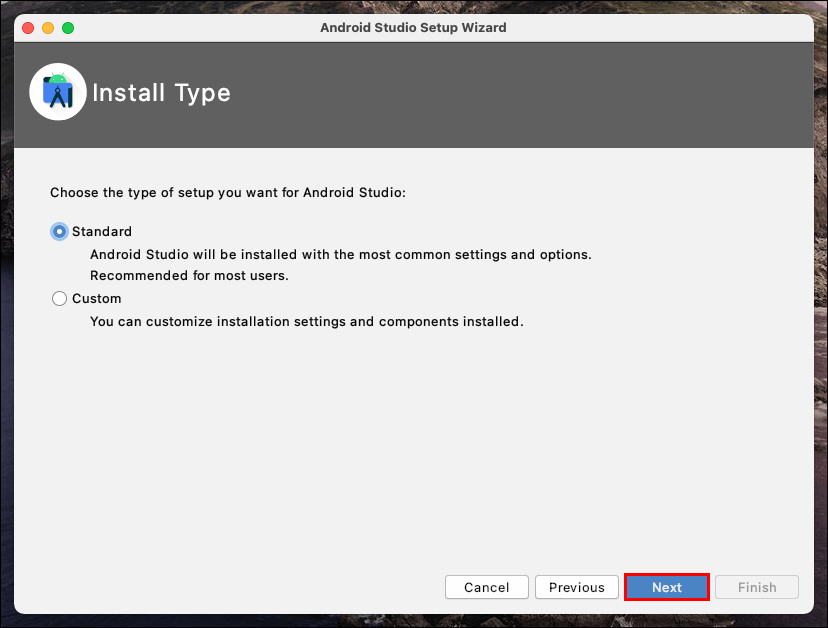
Task: Click the Android Studio logo icon
Action: point(58,92)
